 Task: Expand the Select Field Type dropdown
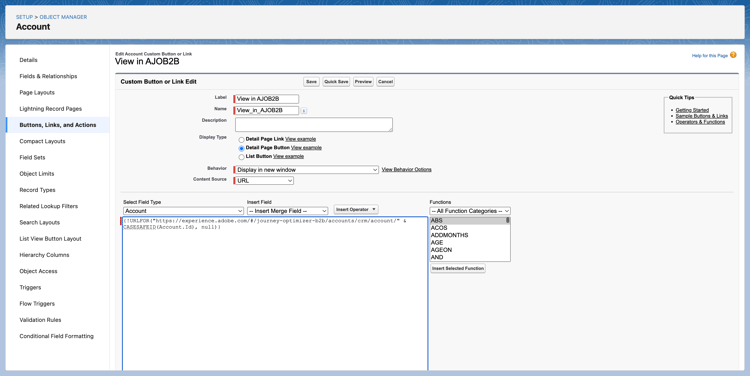coord(184,211)
